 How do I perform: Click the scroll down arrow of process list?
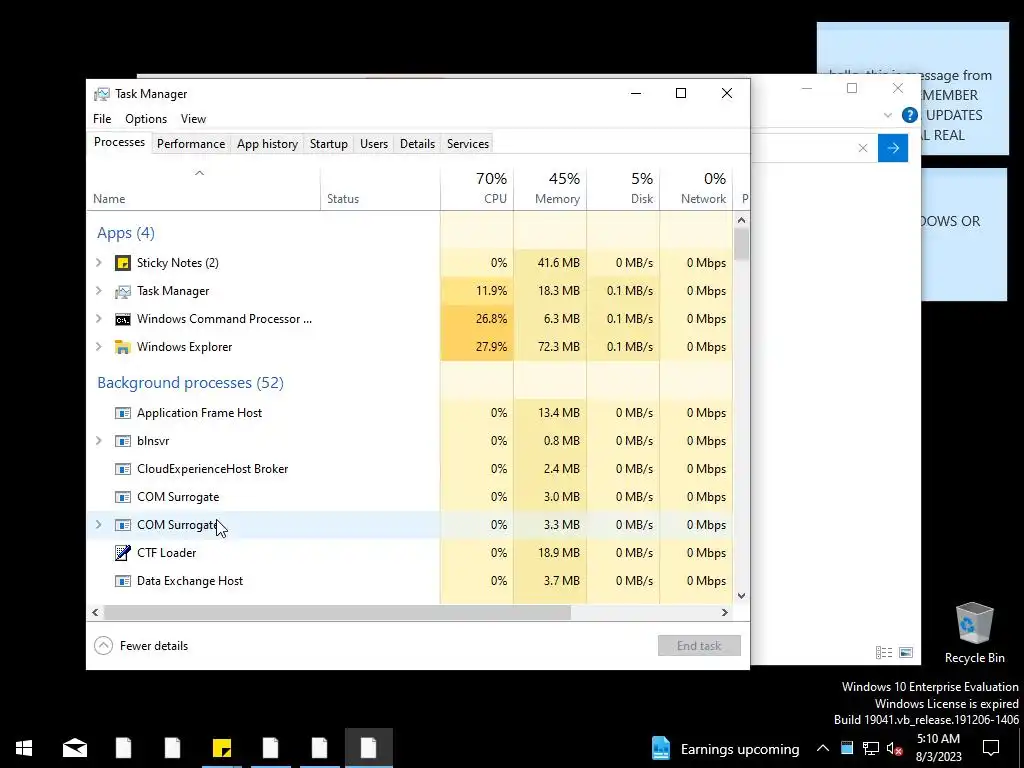[x=741, y=596]
